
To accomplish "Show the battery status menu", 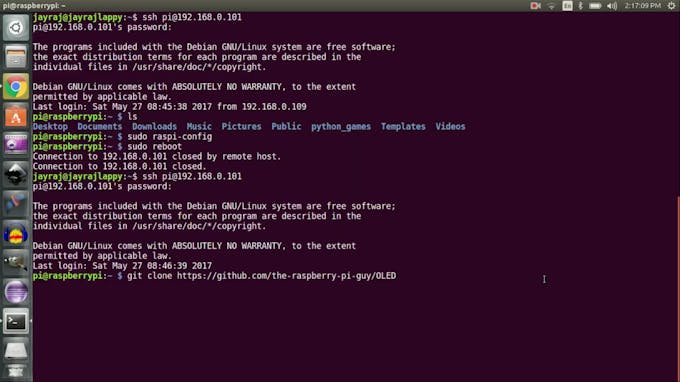I will coord(595,6).
